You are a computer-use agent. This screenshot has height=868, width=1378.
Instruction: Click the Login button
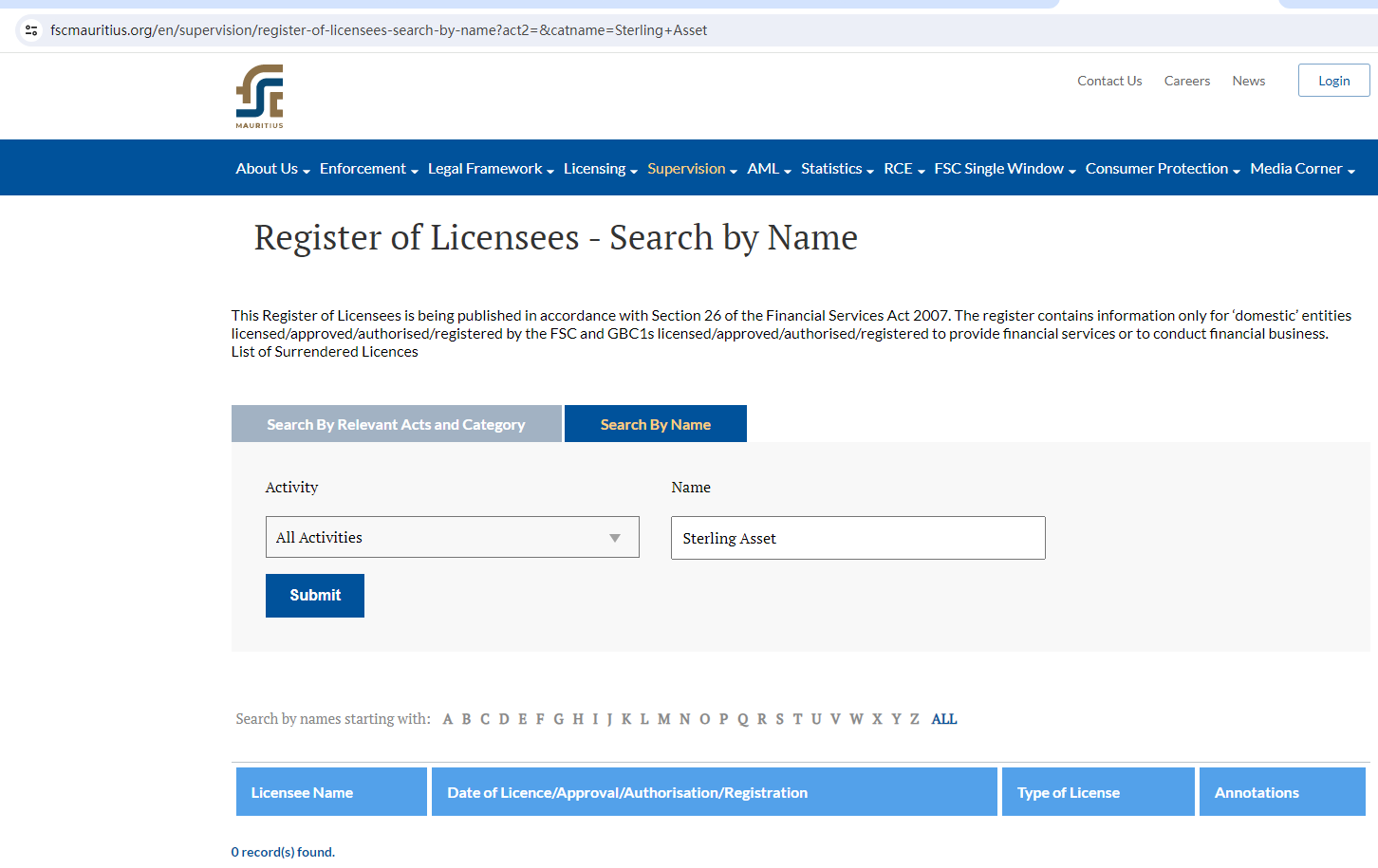click(1333, 81)
